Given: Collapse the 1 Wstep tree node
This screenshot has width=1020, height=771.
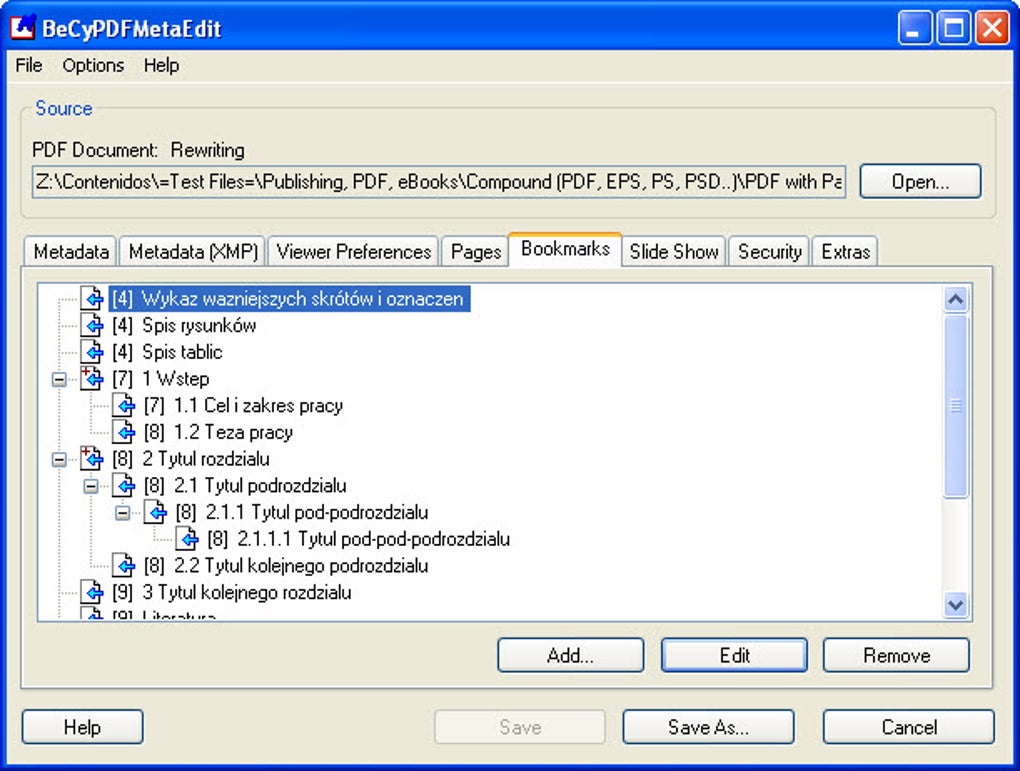Looking at the screenshot, I should [59, 380].
